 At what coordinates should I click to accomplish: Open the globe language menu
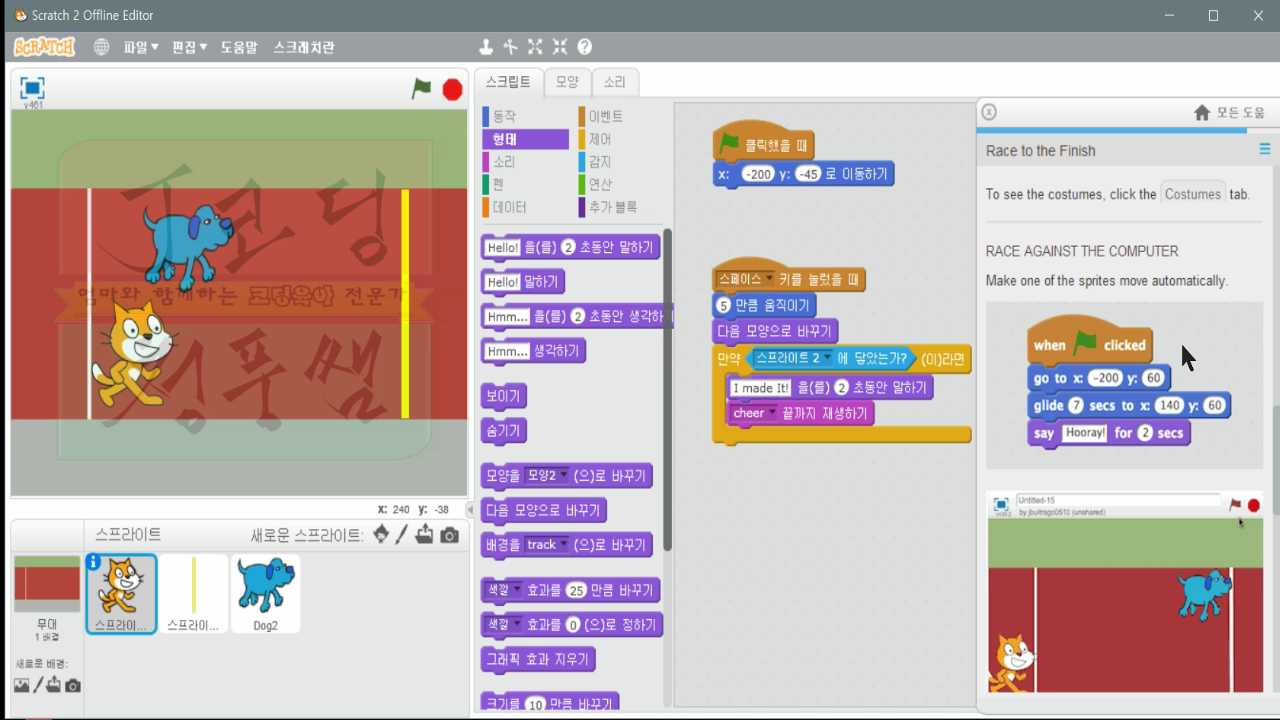(101, 47)
